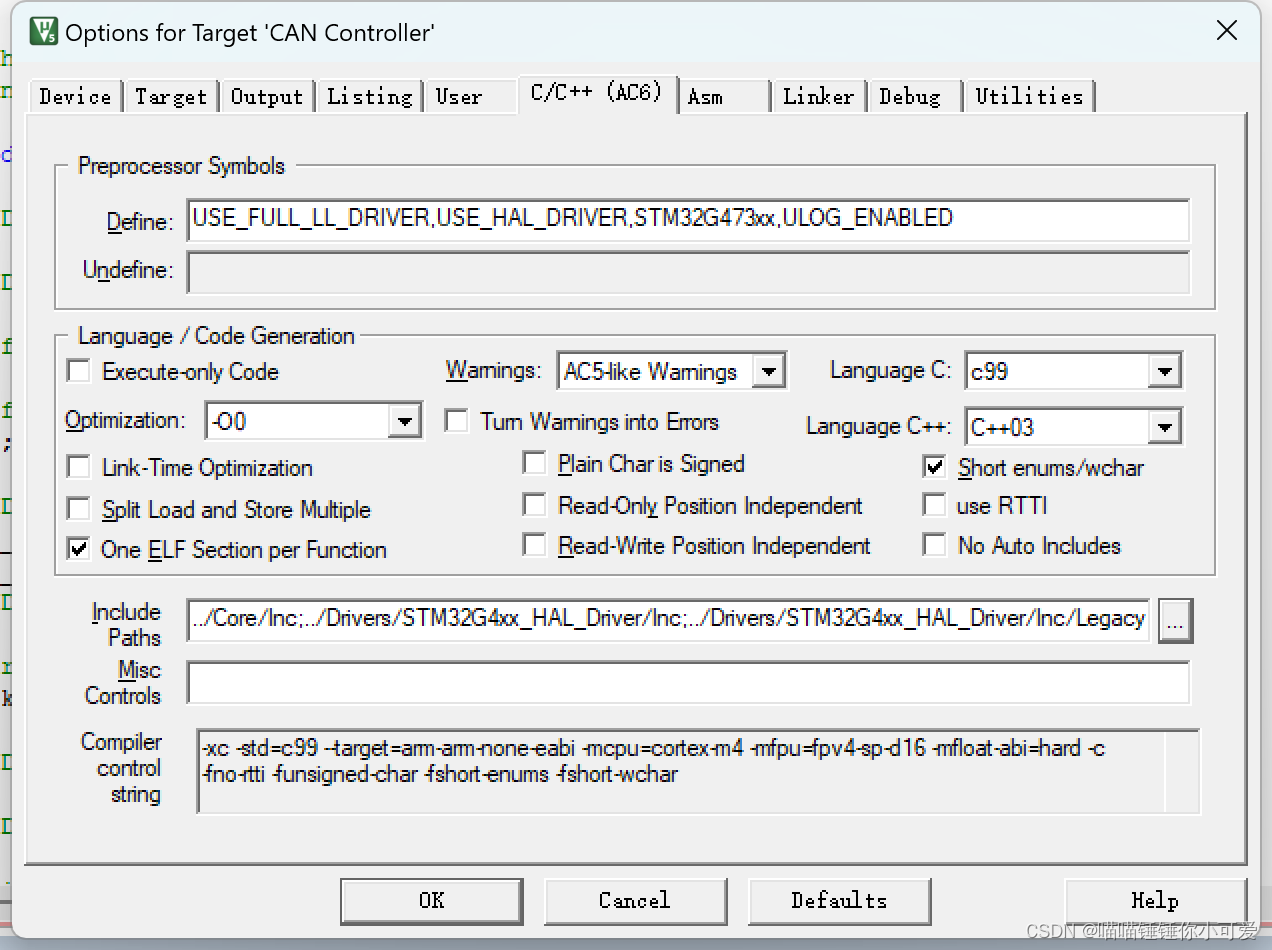1272x950 pixels.
Task: Enable Execute-only Code checkbox
Action: (x=78, y=372)
